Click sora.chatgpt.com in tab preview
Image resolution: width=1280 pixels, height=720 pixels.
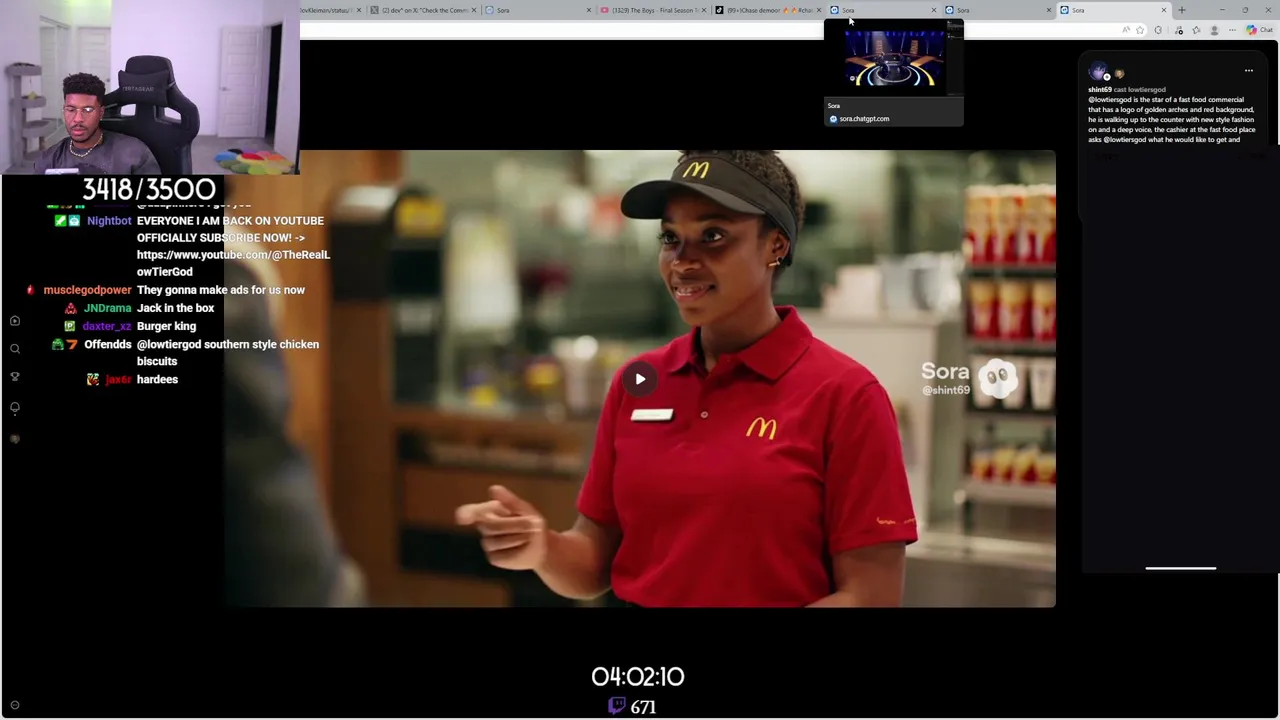[864, 119]
